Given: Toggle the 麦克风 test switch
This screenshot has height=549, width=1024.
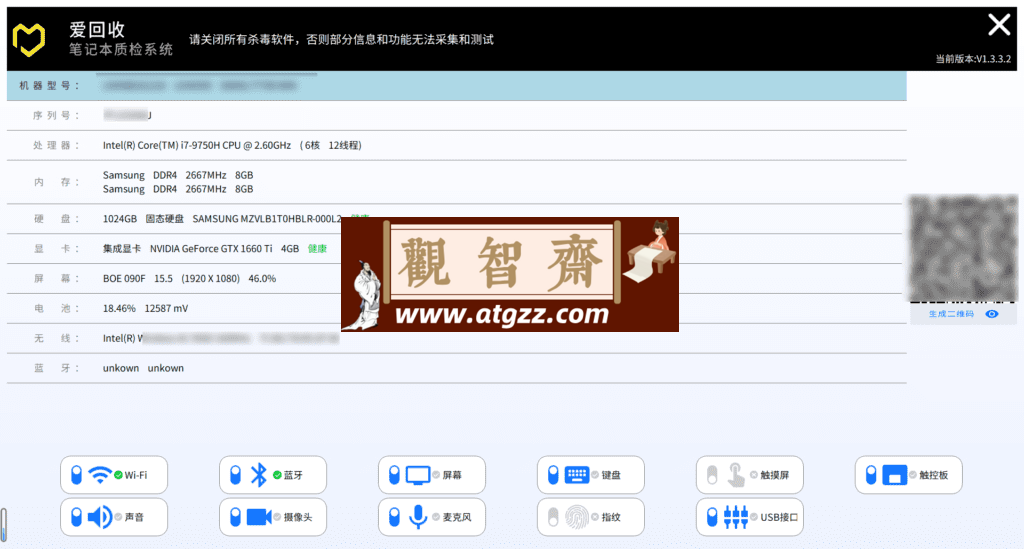Looking at the screenshot, I should tap(394, 517).
